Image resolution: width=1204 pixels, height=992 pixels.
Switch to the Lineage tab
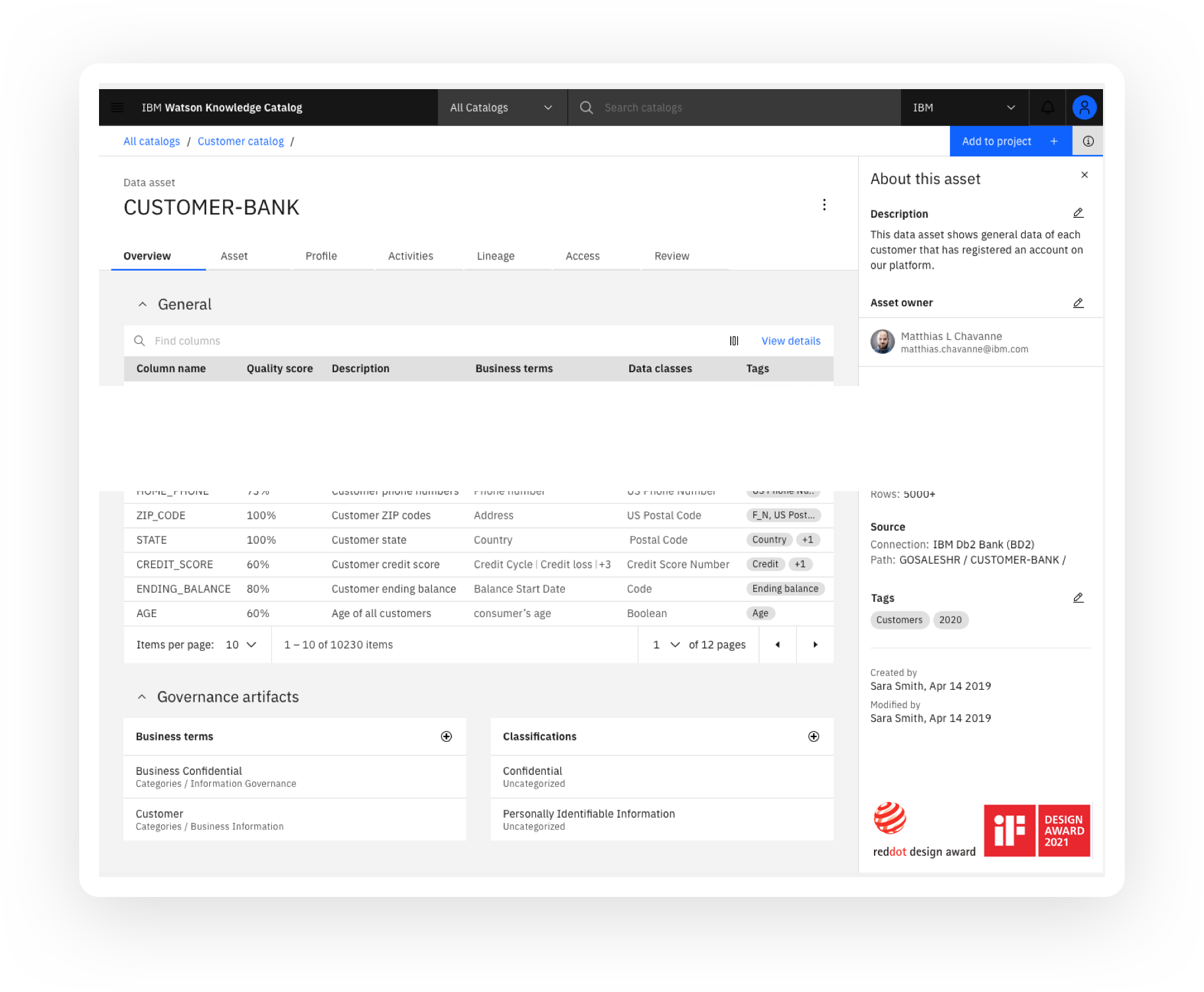tap(496, 256)
